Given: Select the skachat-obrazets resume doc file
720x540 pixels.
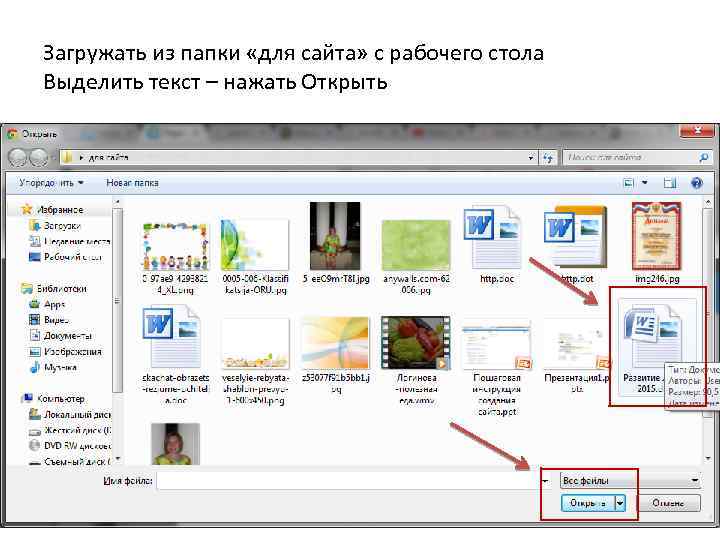Looking at the screenshot, I should coord(176,354).
